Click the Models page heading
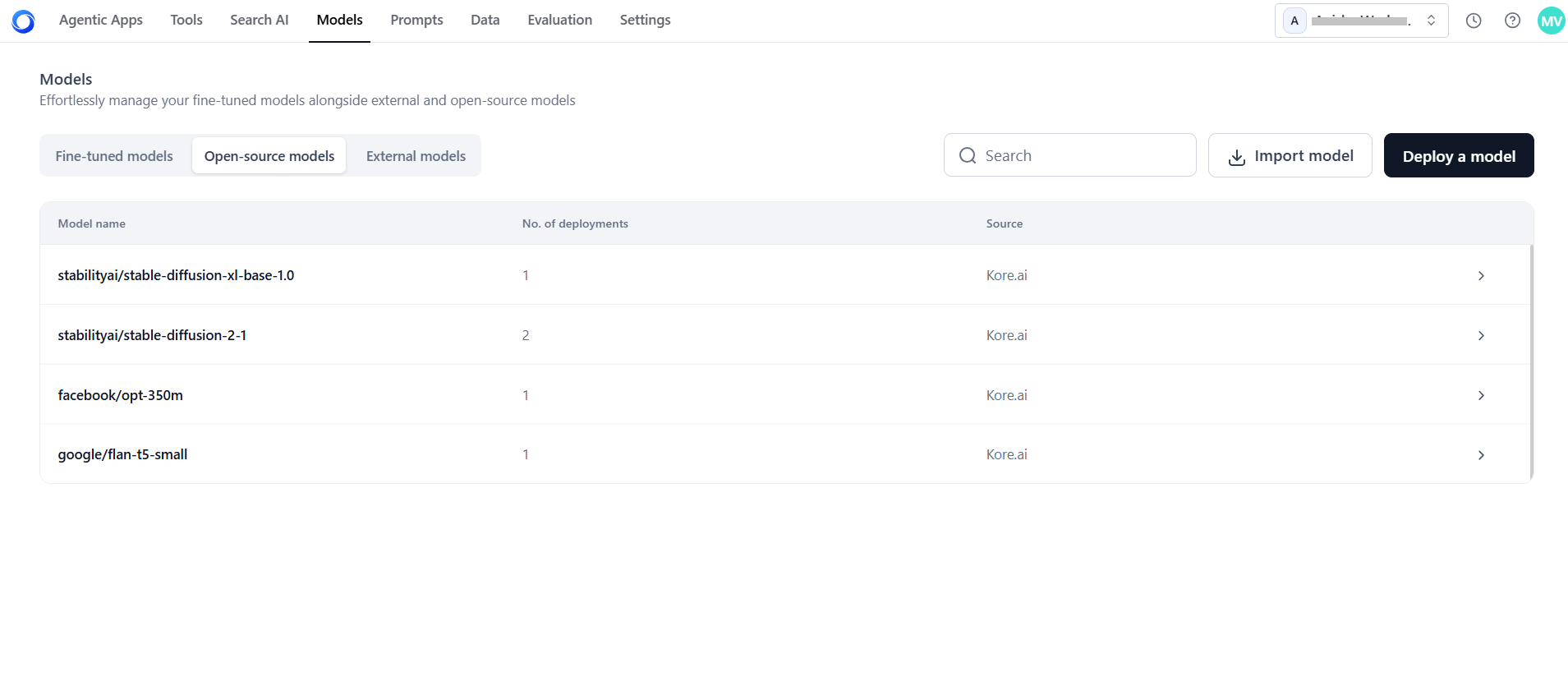 coord(66,79)
